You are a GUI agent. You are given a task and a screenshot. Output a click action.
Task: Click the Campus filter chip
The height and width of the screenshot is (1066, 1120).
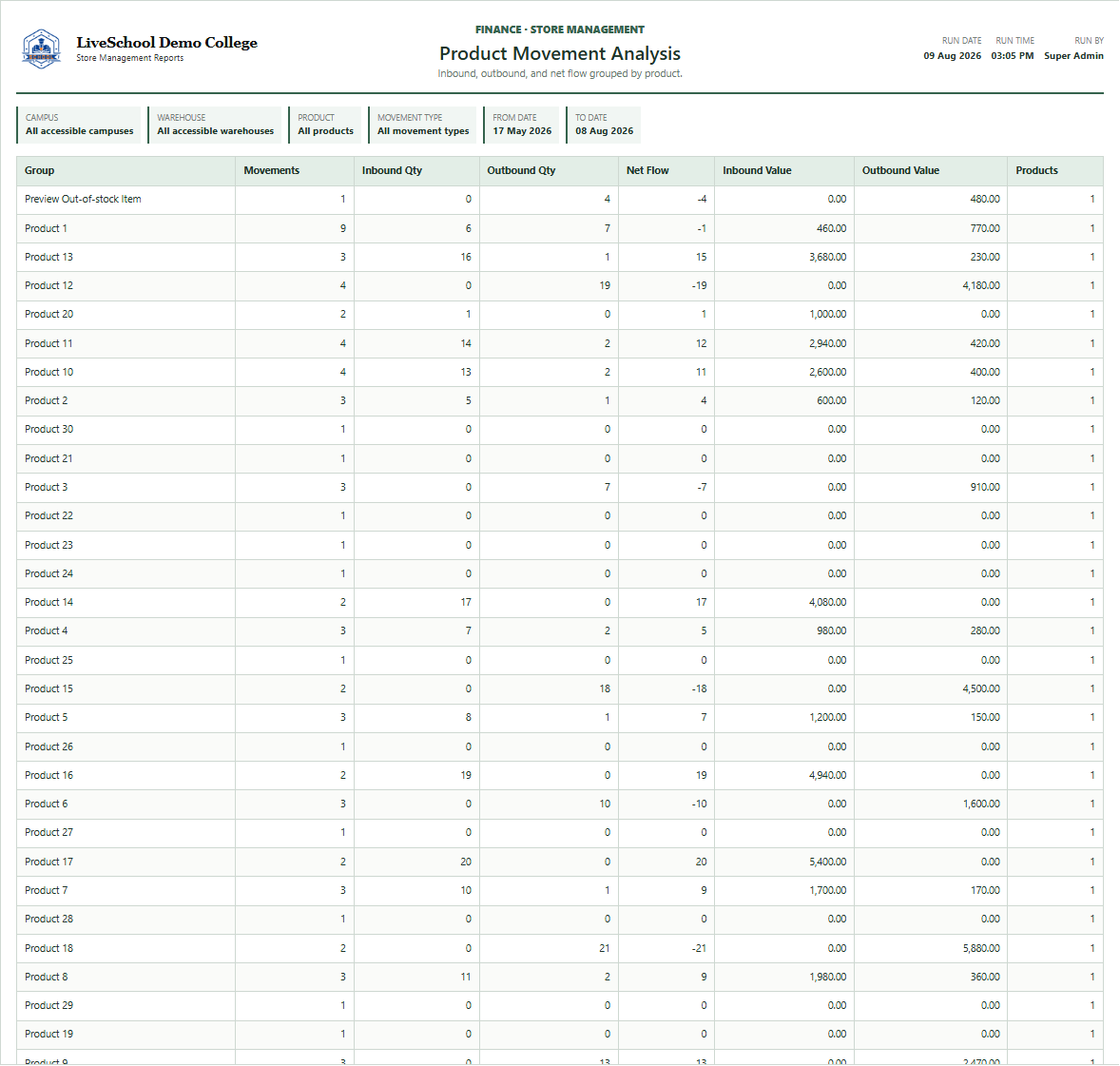79,125
